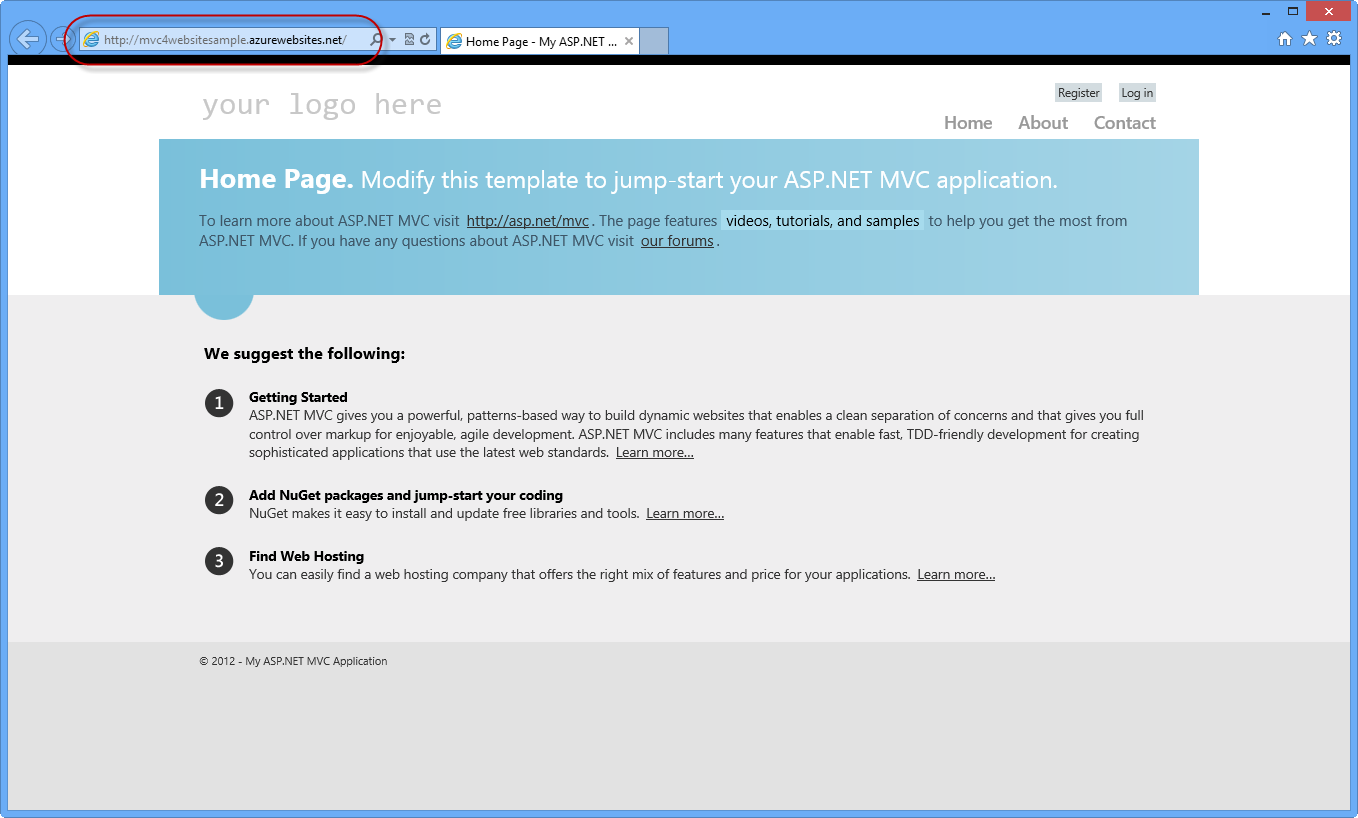Image resolution: width=1358 pixels, height=818 pixels.
Task: Open Favorites with the star icon
Action: click(1309, 37)
